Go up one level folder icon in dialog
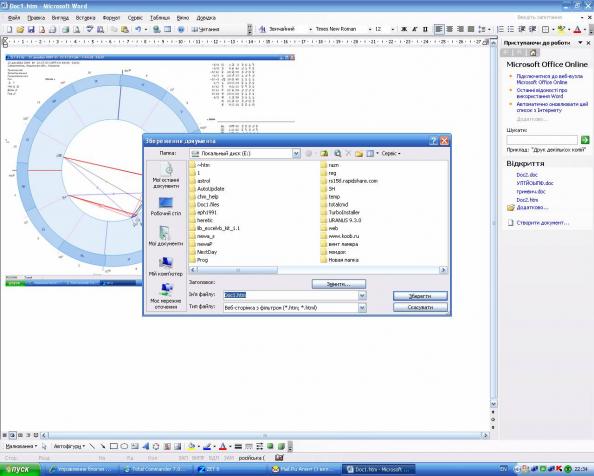The height and width of the screenshot is (476, 594). coord(324,153)
